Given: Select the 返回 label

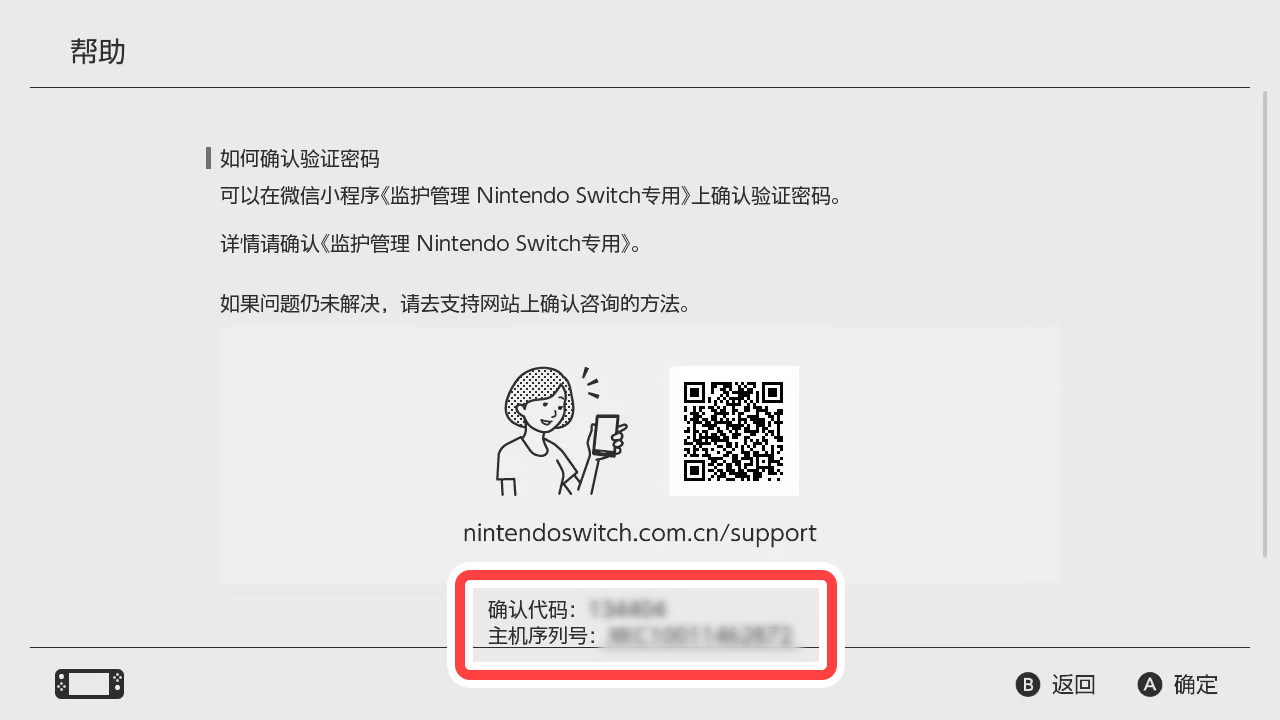Looking at the screenshot, I should [x=1074, y=685].
